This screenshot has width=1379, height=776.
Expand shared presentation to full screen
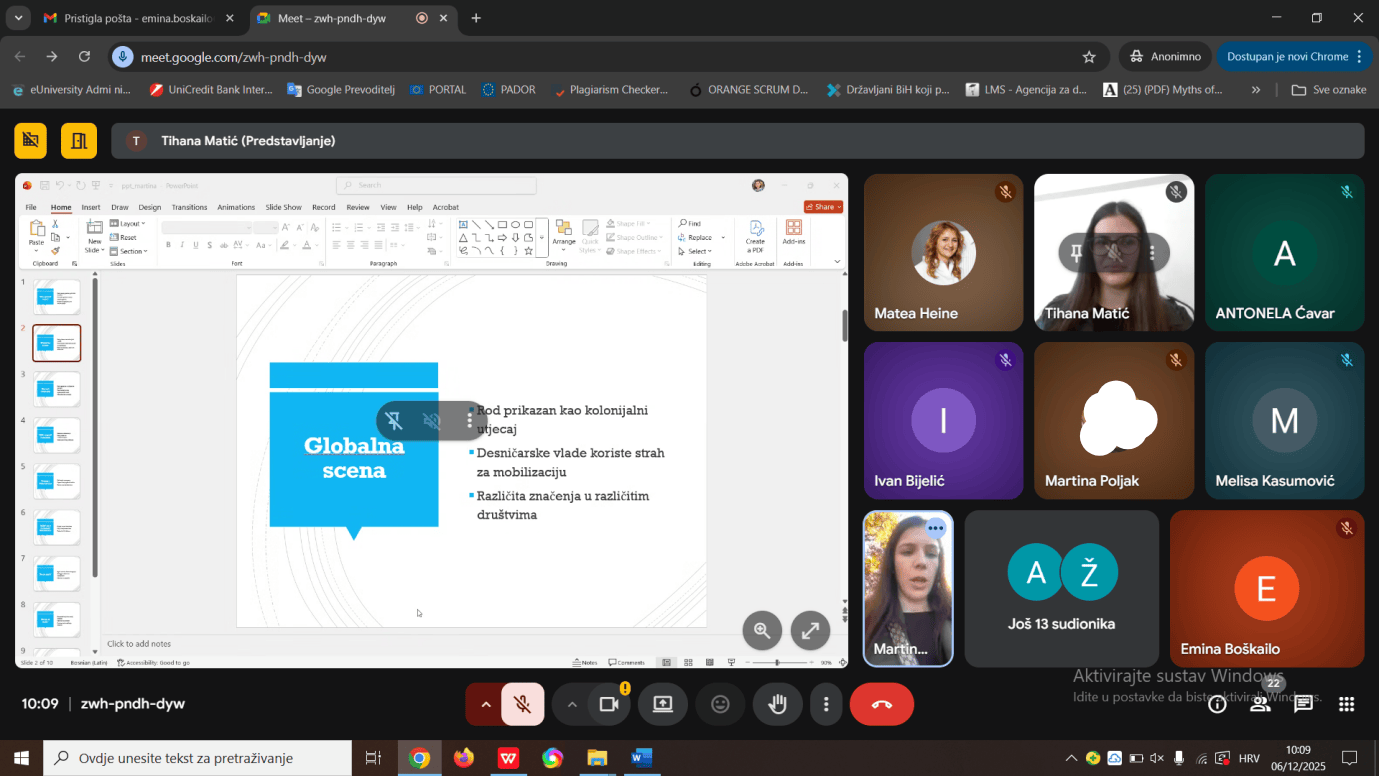[x=810, y=630]
